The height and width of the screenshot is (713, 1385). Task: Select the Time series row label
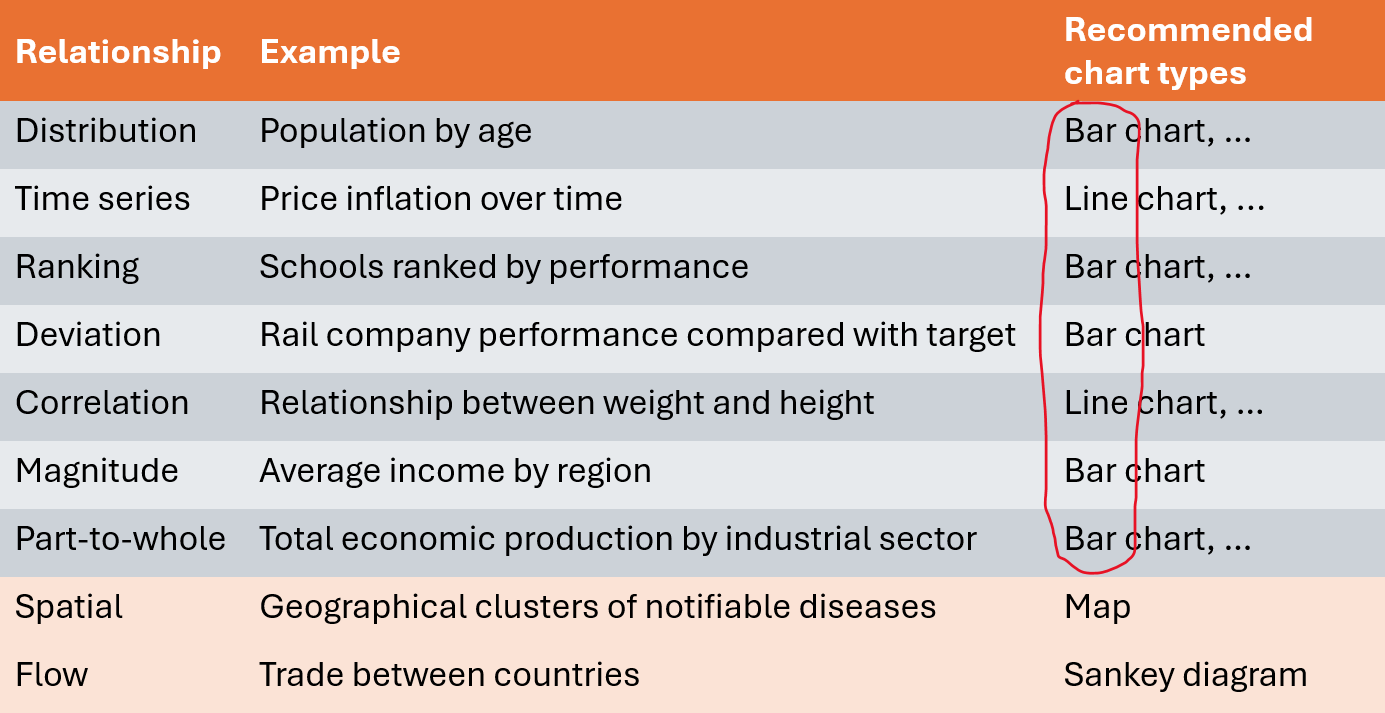pos(103,199)
